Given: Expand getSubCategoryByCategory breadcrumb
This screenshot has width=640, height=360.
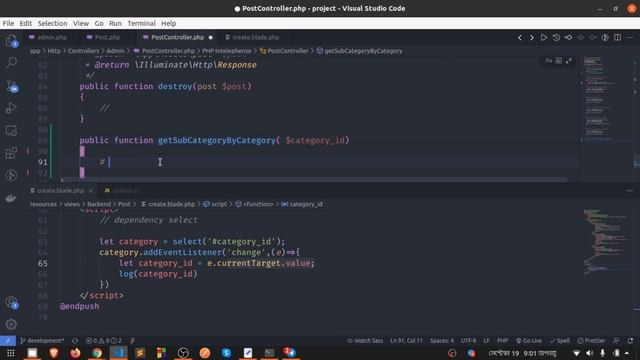Looking at the screenshot, I should (x=360, y=51).
